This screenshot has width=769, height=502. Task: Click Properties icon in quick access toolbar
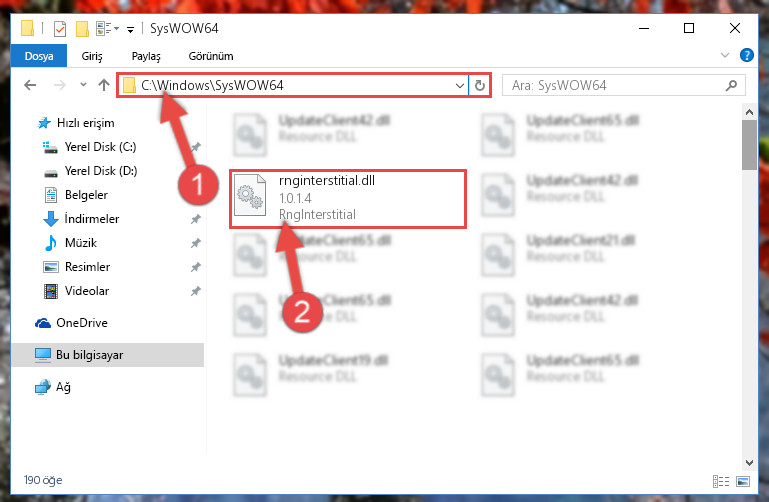click(x=60, y=29)
